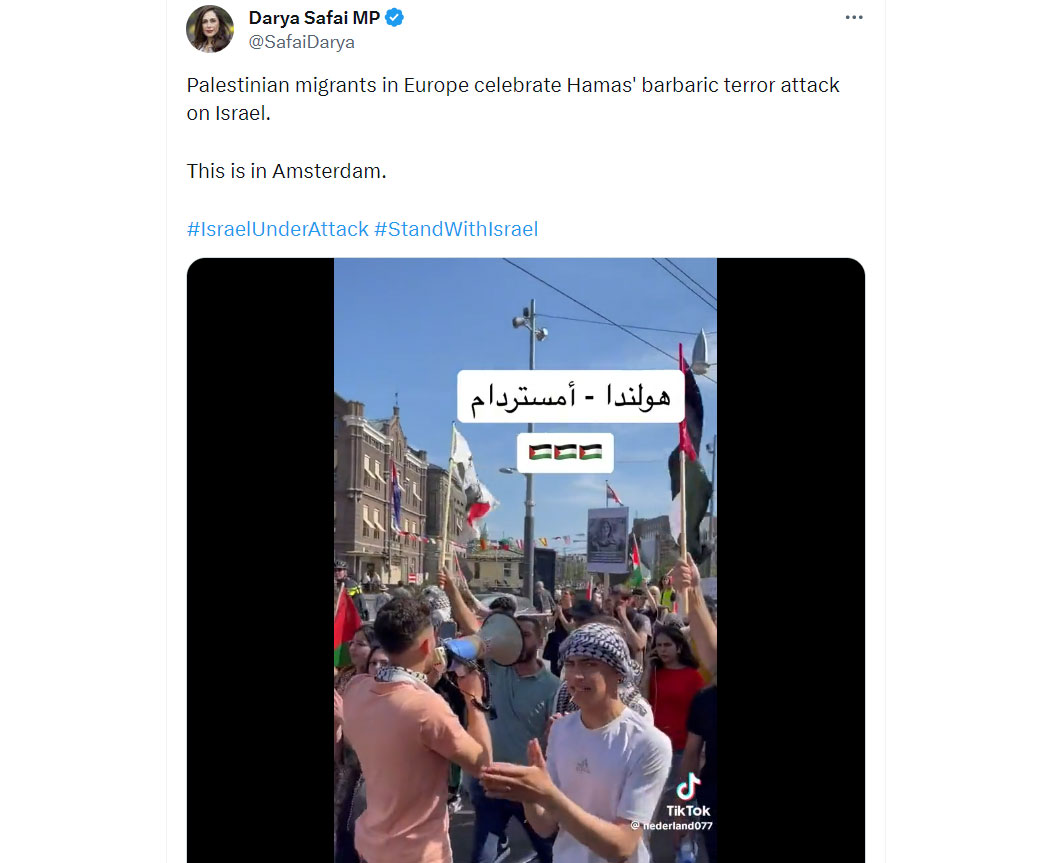Viewport: 1050px width, 863px height.
Task: Open the Darya Safai MP display name
Action: tap(314, 17)
